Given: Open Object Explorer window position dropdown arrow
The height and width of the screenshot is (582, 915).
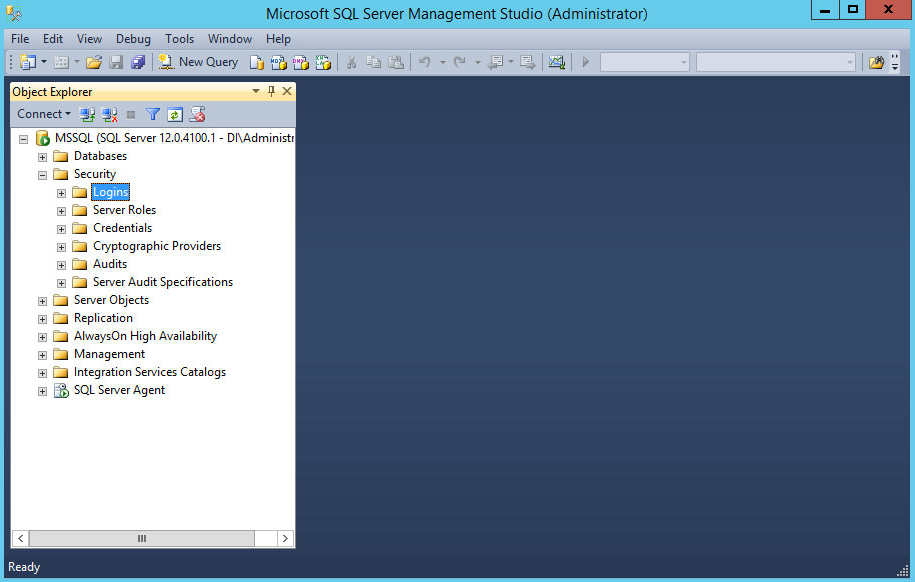Looking at the screenshot, I should [256, 91].
